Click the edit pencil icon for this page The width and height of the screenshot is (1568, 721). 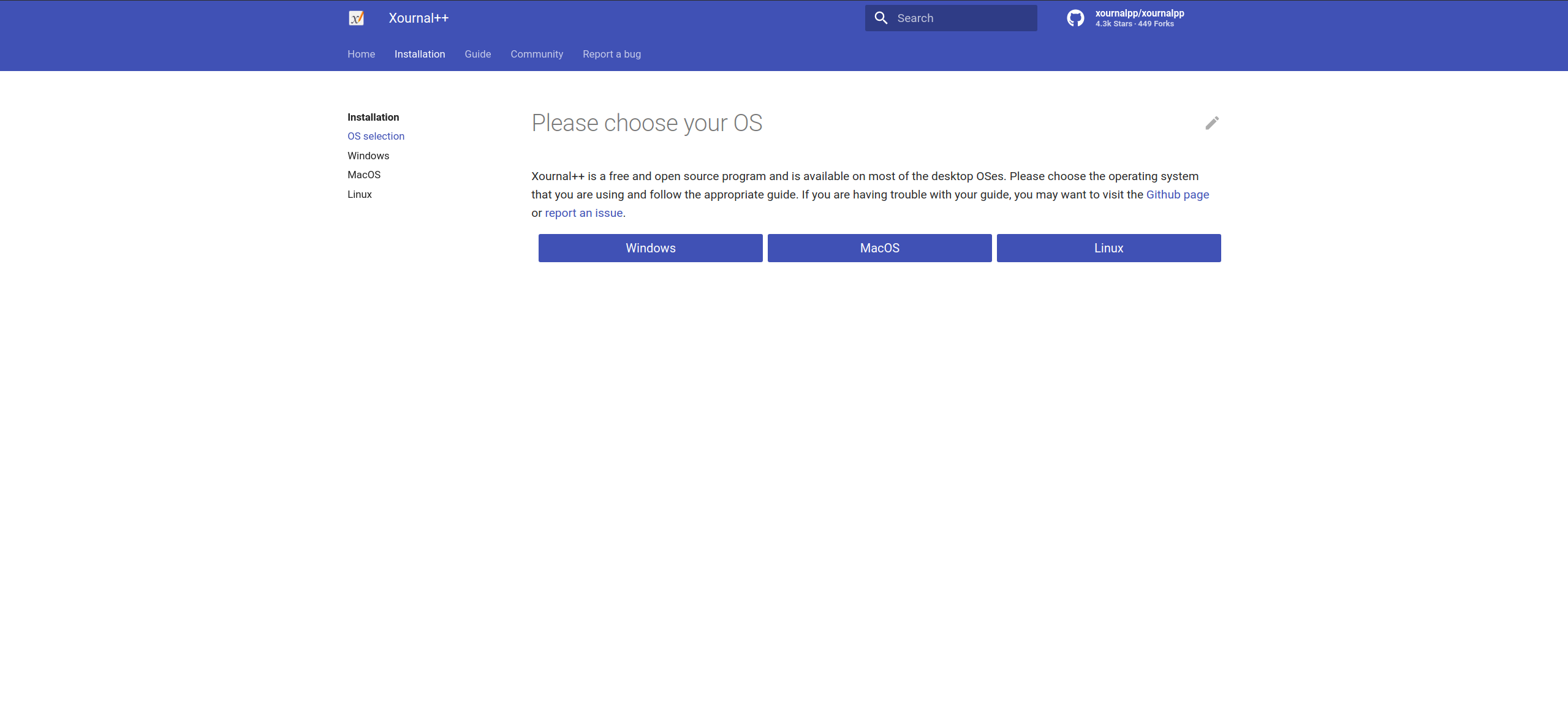click(1212, 123)
